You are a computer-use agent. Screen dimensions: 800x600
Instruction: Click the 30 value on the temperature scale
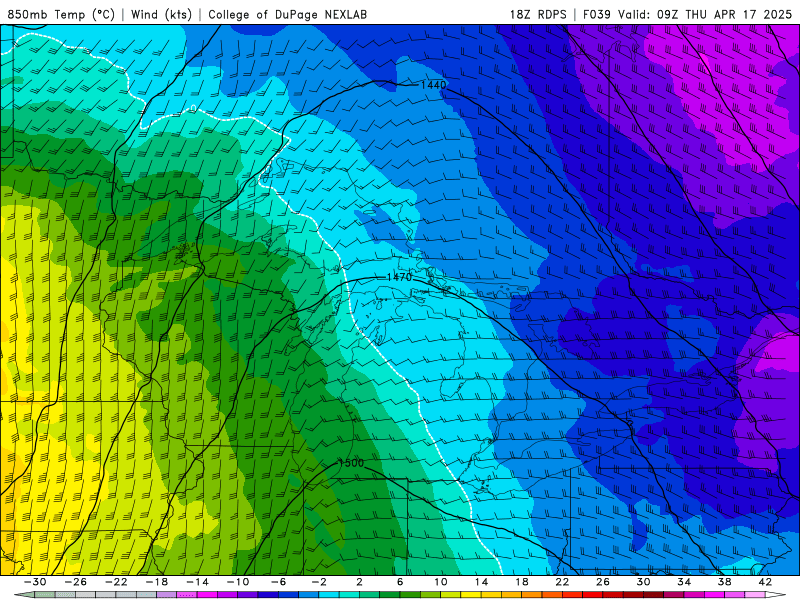click(643, 582)
